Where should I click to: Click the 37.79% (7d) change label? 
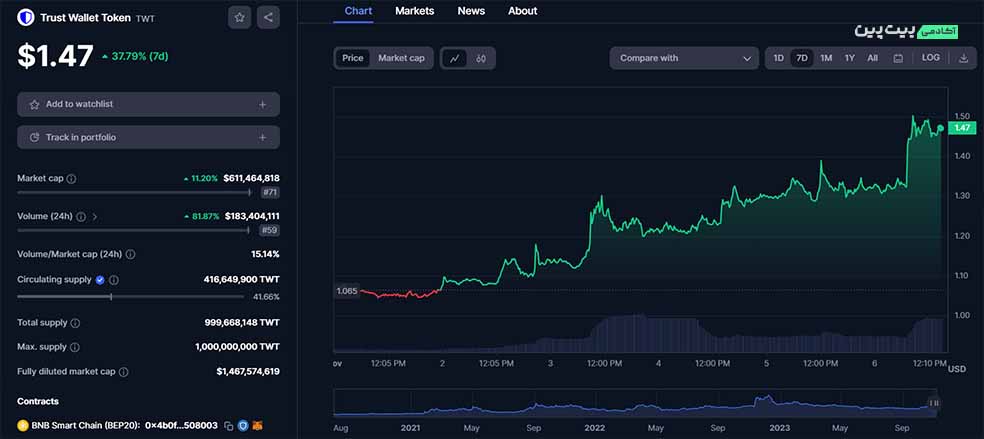click(135, 56)
